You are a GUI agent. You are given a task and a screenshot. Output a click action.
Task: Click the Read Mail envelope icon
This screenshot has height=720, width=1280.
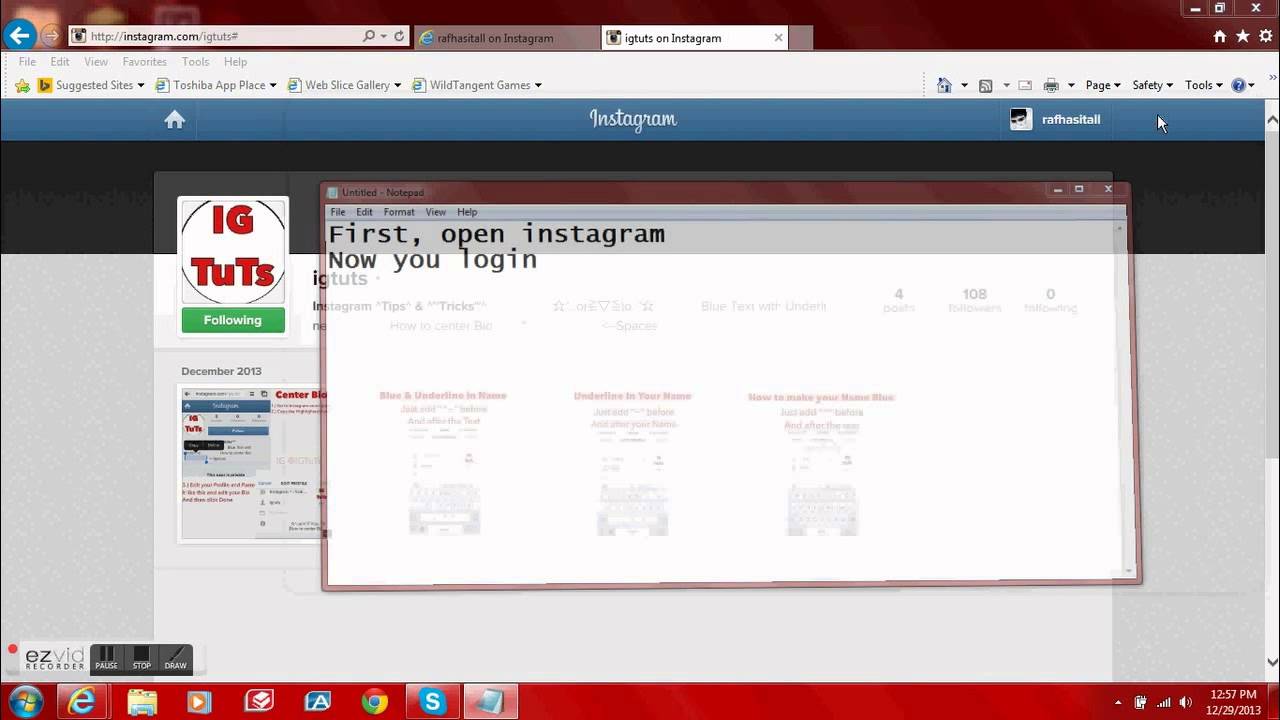click(x=1025, y=85)
